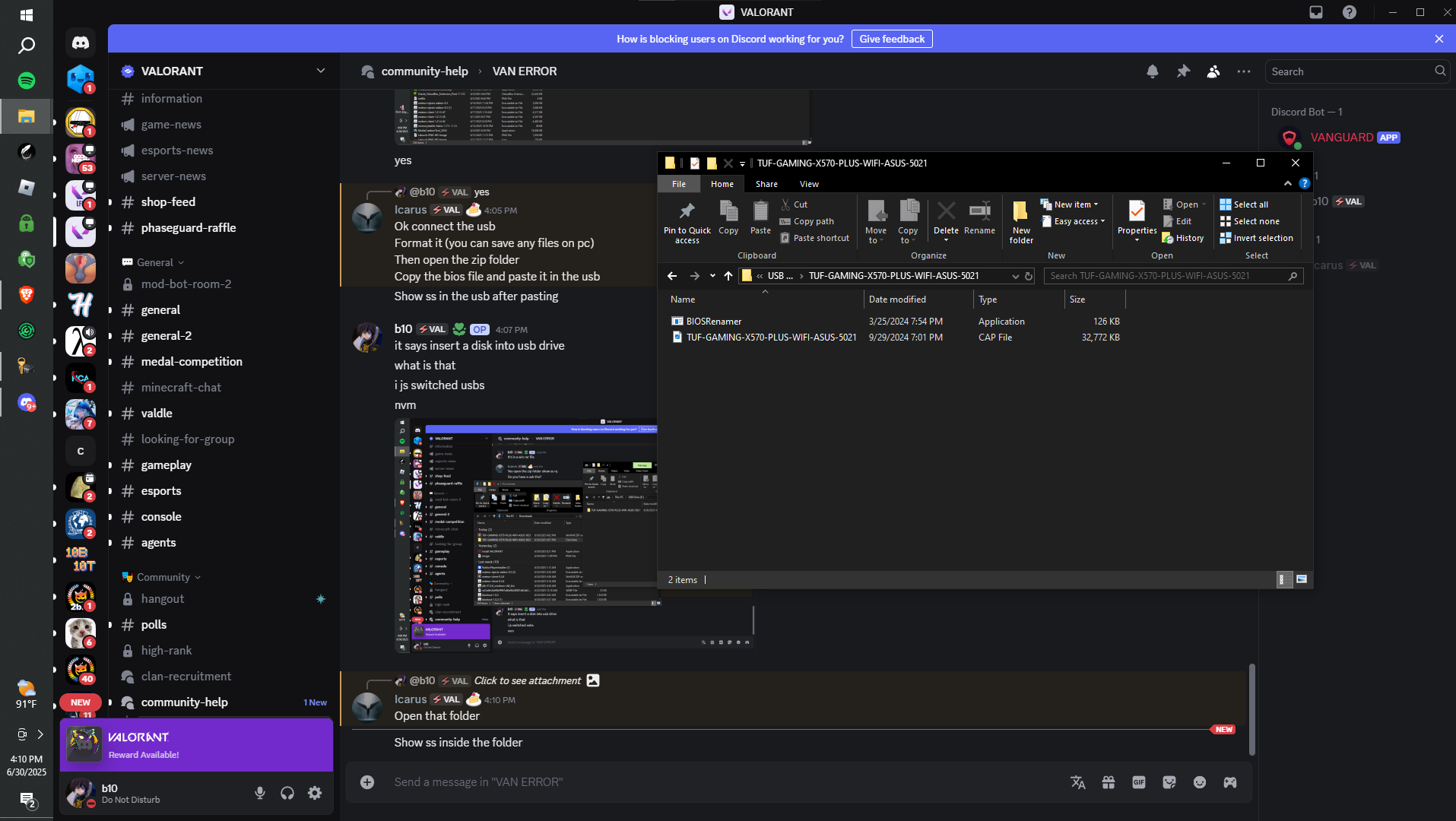
Task: Select the BIOSRenamer file
Action: coord(714,322)
